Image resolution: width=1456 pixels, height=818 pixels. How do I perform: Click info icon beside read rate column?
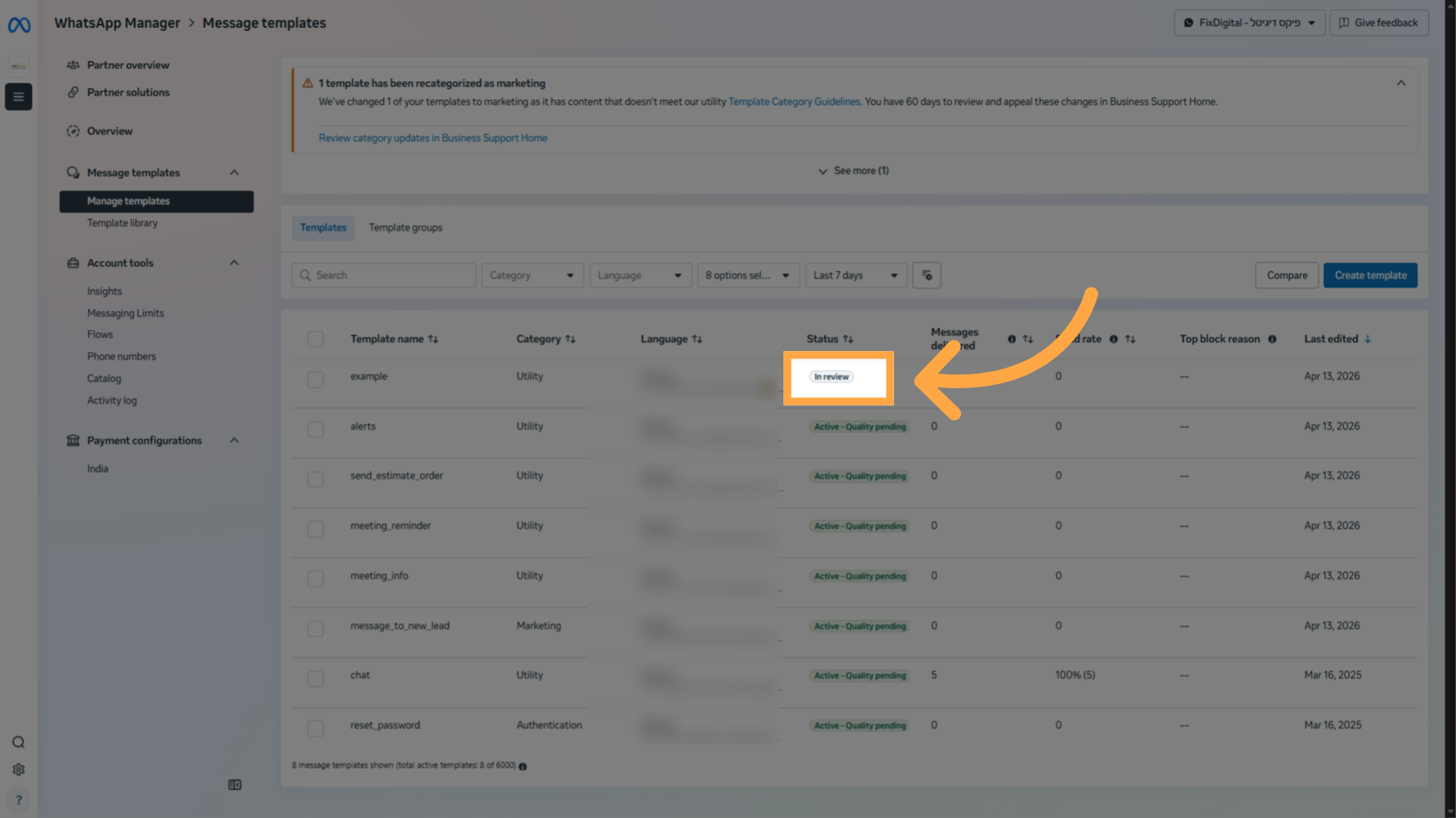coord(1113,339)
